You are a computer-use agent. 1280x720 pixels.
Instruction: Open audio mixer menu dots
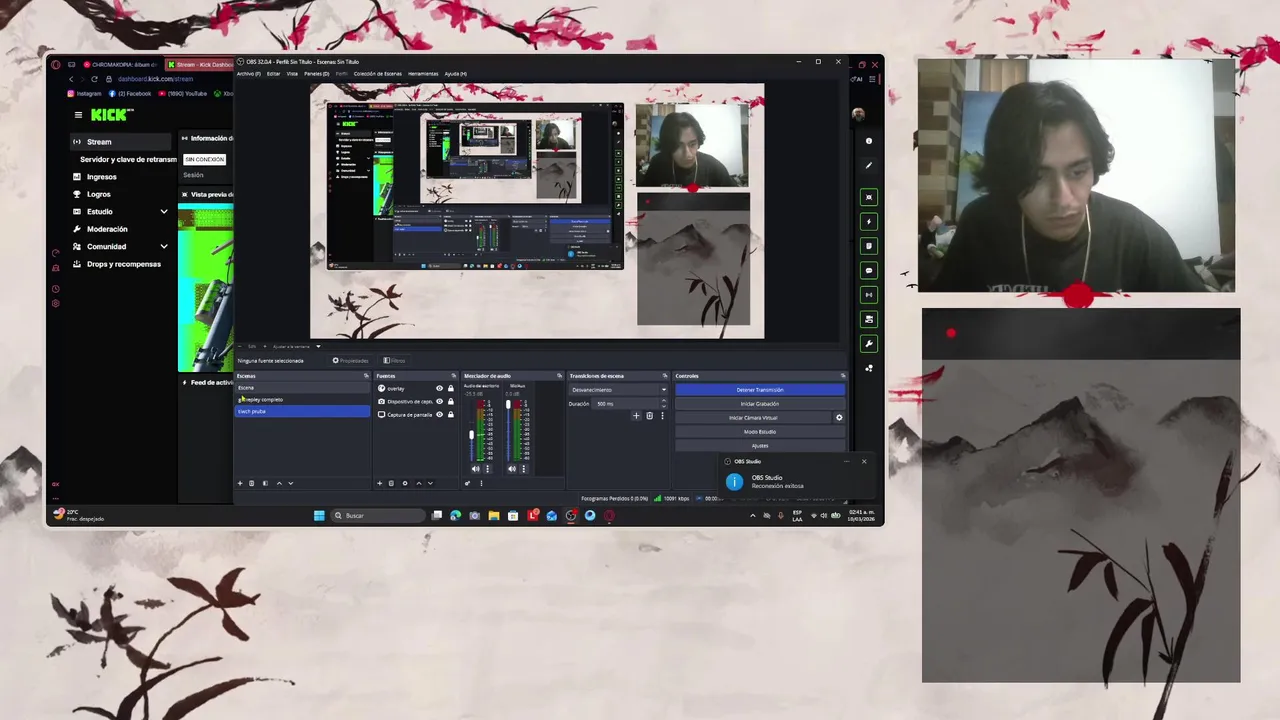pos(481,483)
